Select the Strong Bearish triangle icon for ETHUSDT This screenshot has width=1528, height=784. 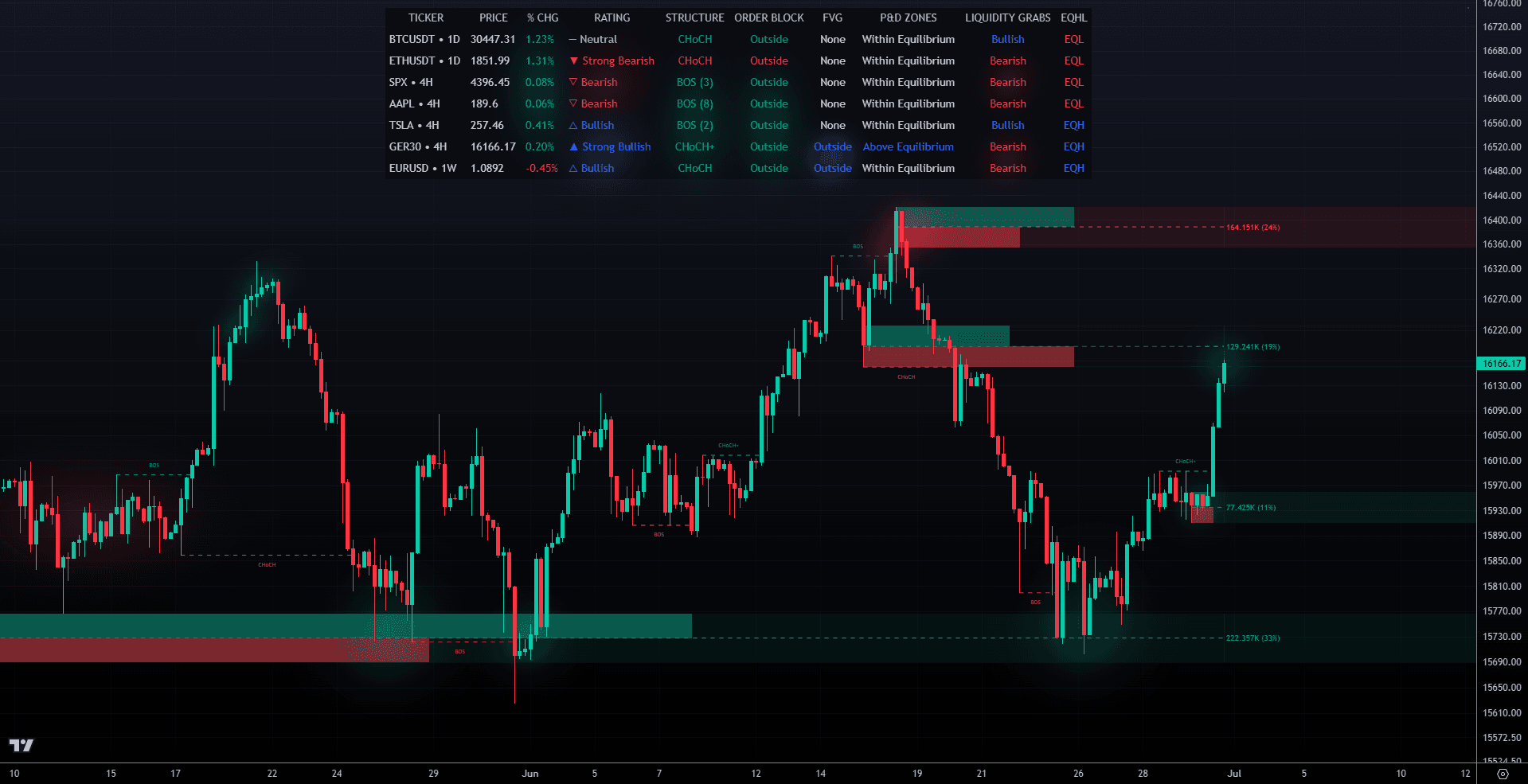tap(576, 60)
